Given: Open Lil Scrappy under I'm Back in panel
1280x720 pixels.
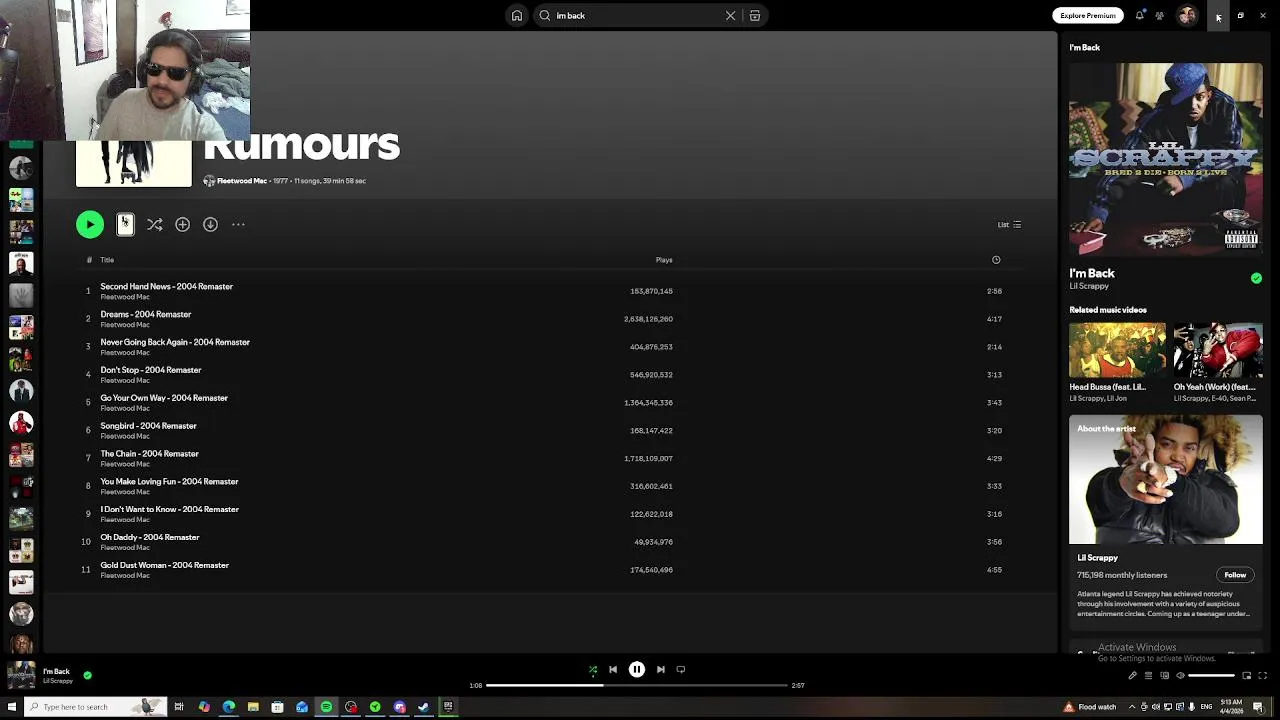Looking at the screenshot, I should (1089, 287).
